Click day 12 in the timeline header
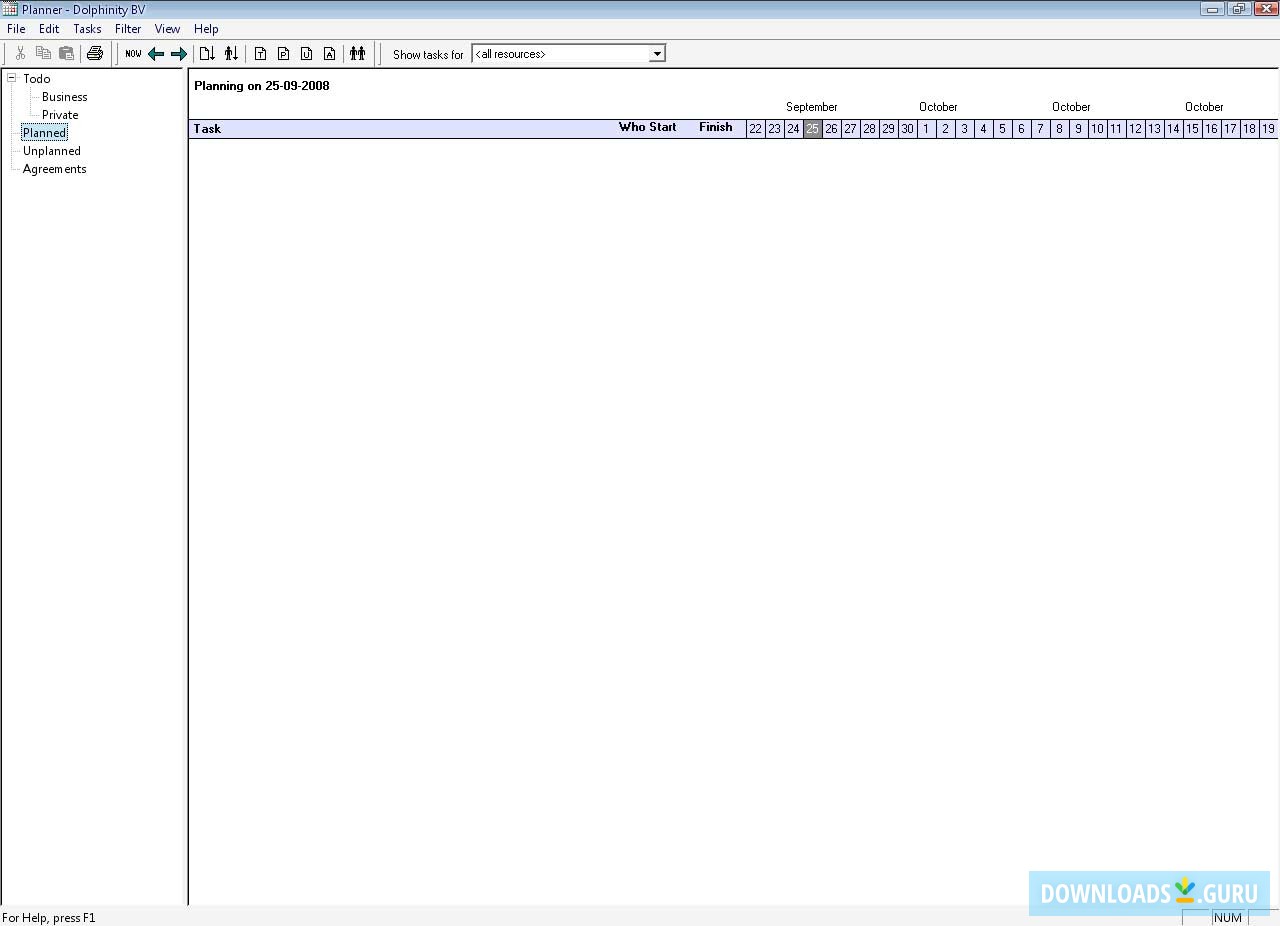The width and height of the screenshot is (1280, 926). point(1135,129)
